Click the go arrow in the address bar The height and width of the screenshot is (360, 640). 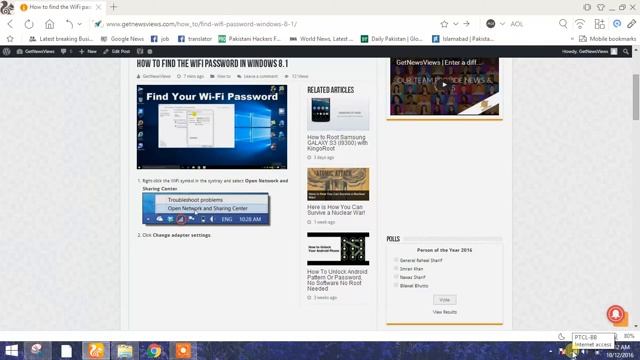(x=466, y=24)
